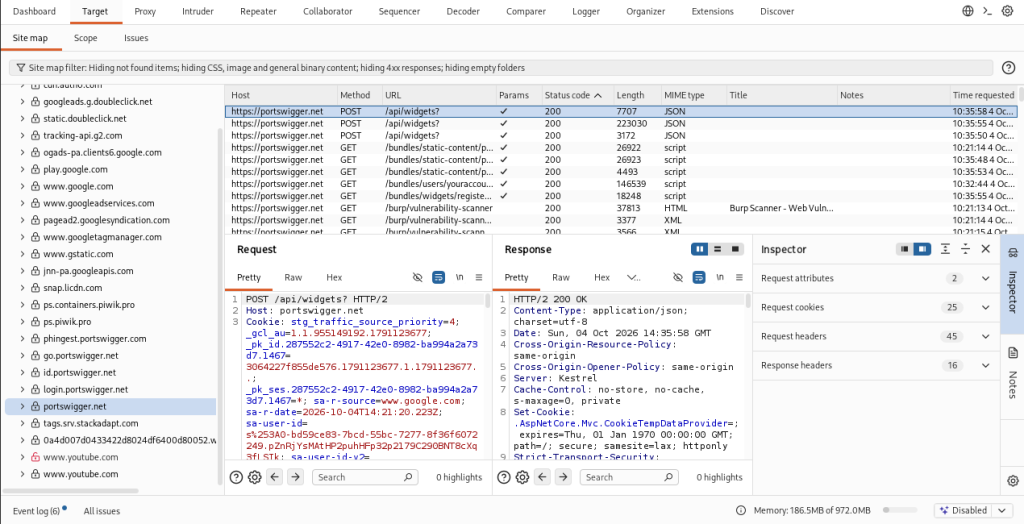Screen dimensions: 1024x524
Task: Open the Event log (6) link
Action: click(x=37, y=511)
